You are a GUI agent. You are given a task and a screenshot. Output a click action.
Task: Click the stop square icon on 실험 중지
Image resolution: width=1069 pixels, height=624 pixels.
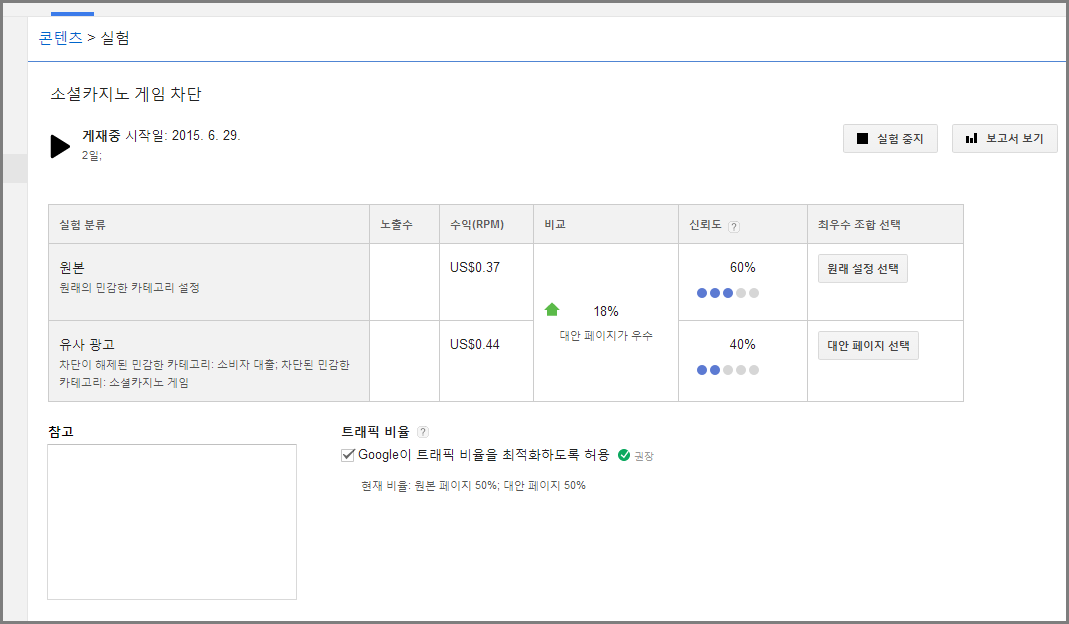coord(861,139)
